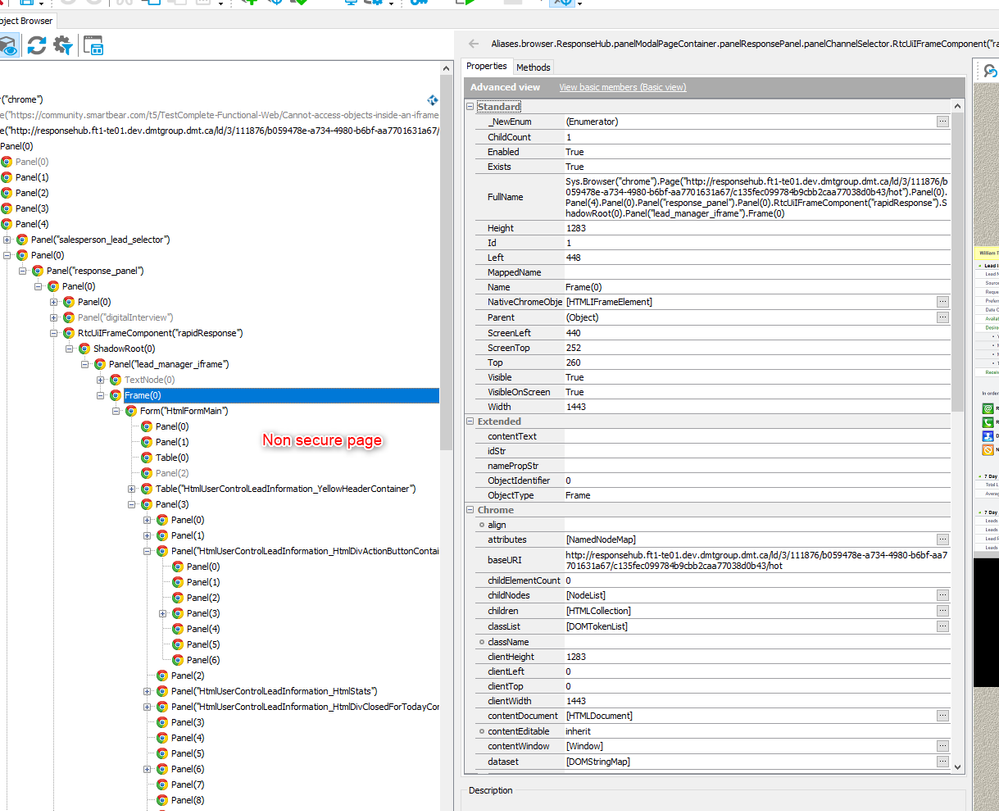Click the blue mapped-object icon beside chrome node

click(x=432, y=100)
